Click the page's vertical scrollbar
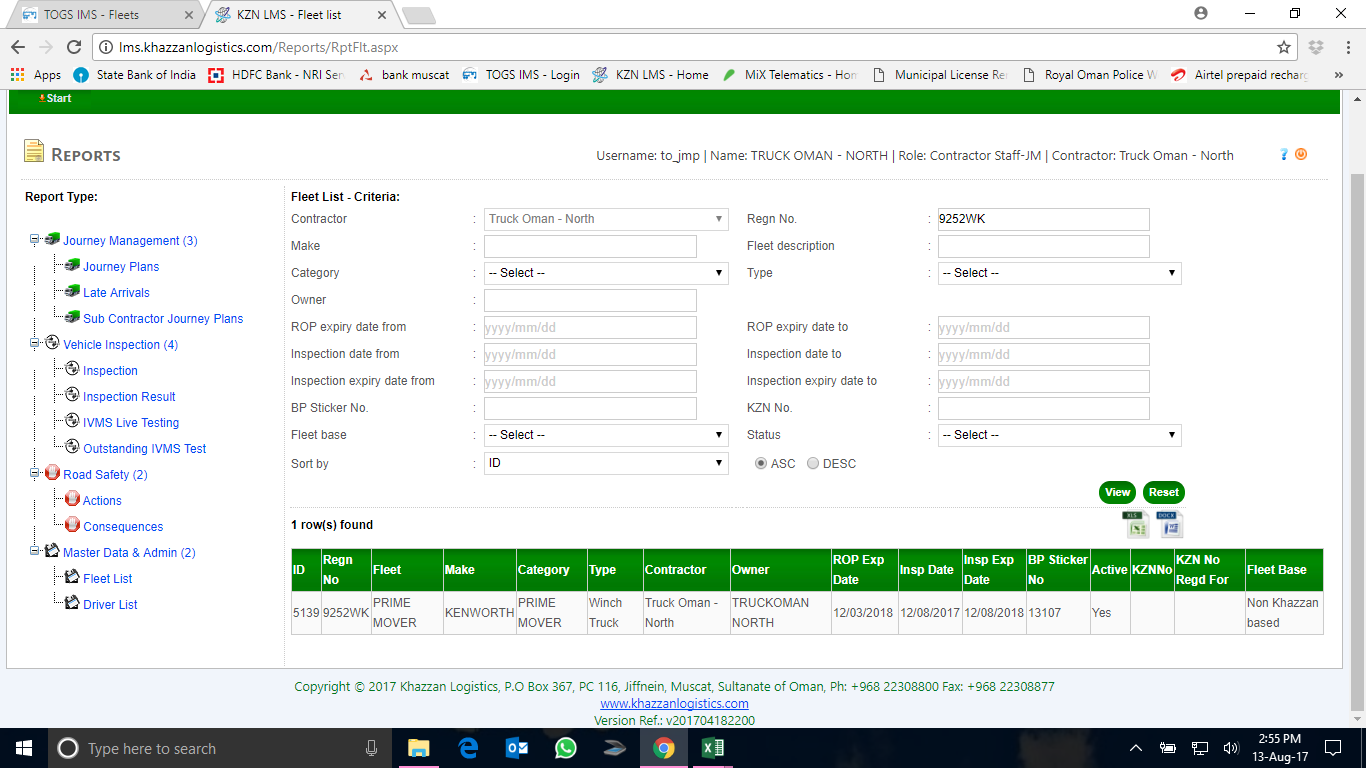 coord(1356,400)
